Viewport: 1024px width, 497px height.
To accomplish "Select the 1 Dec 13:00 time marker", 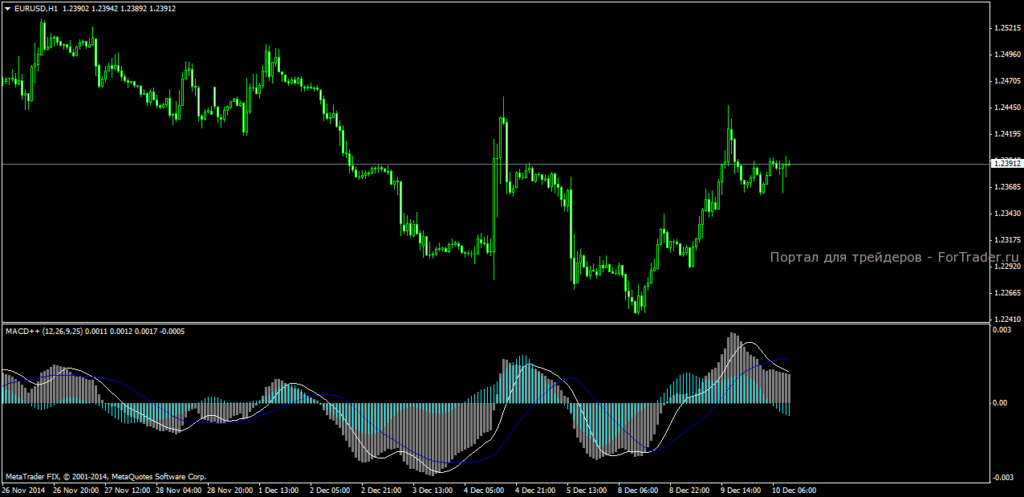I will pyautogui.click(x=279, y=491).
